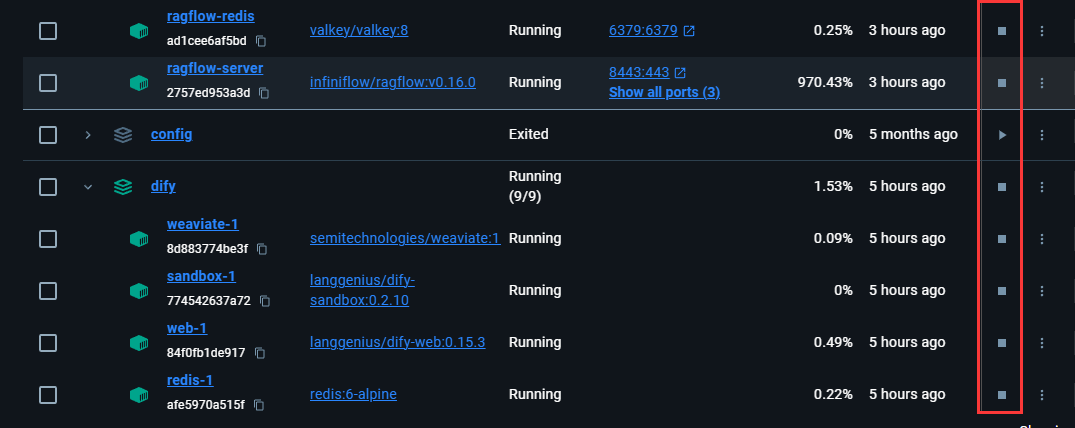
Task: Show all ports for ragflow-server
Action: click(x=664, y=93)
